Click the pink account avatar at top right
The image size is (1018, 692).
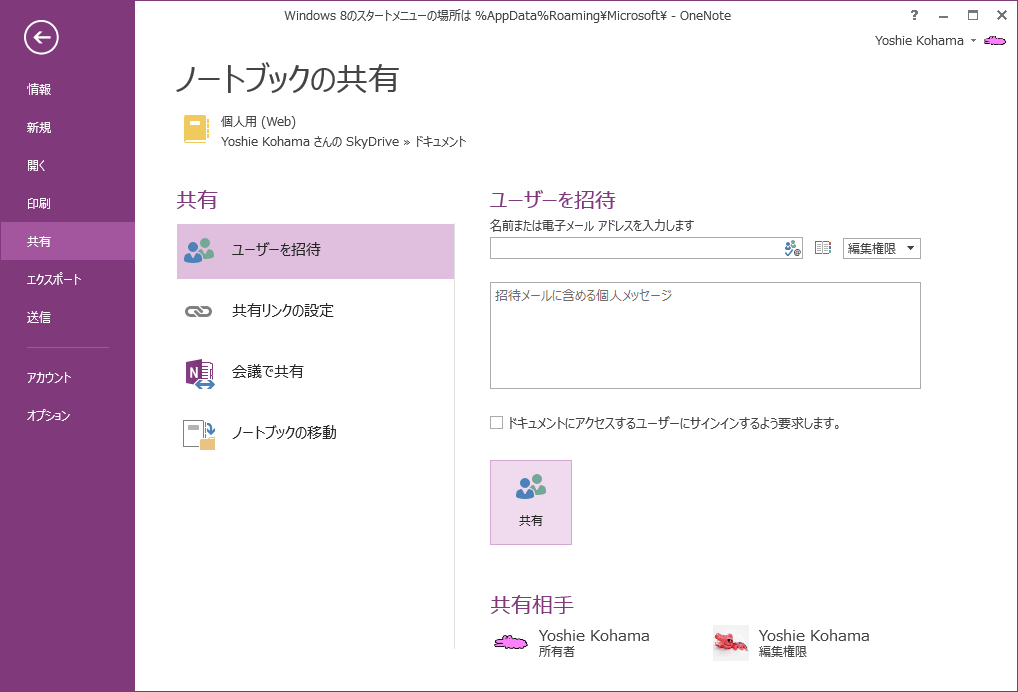[995, 41]
